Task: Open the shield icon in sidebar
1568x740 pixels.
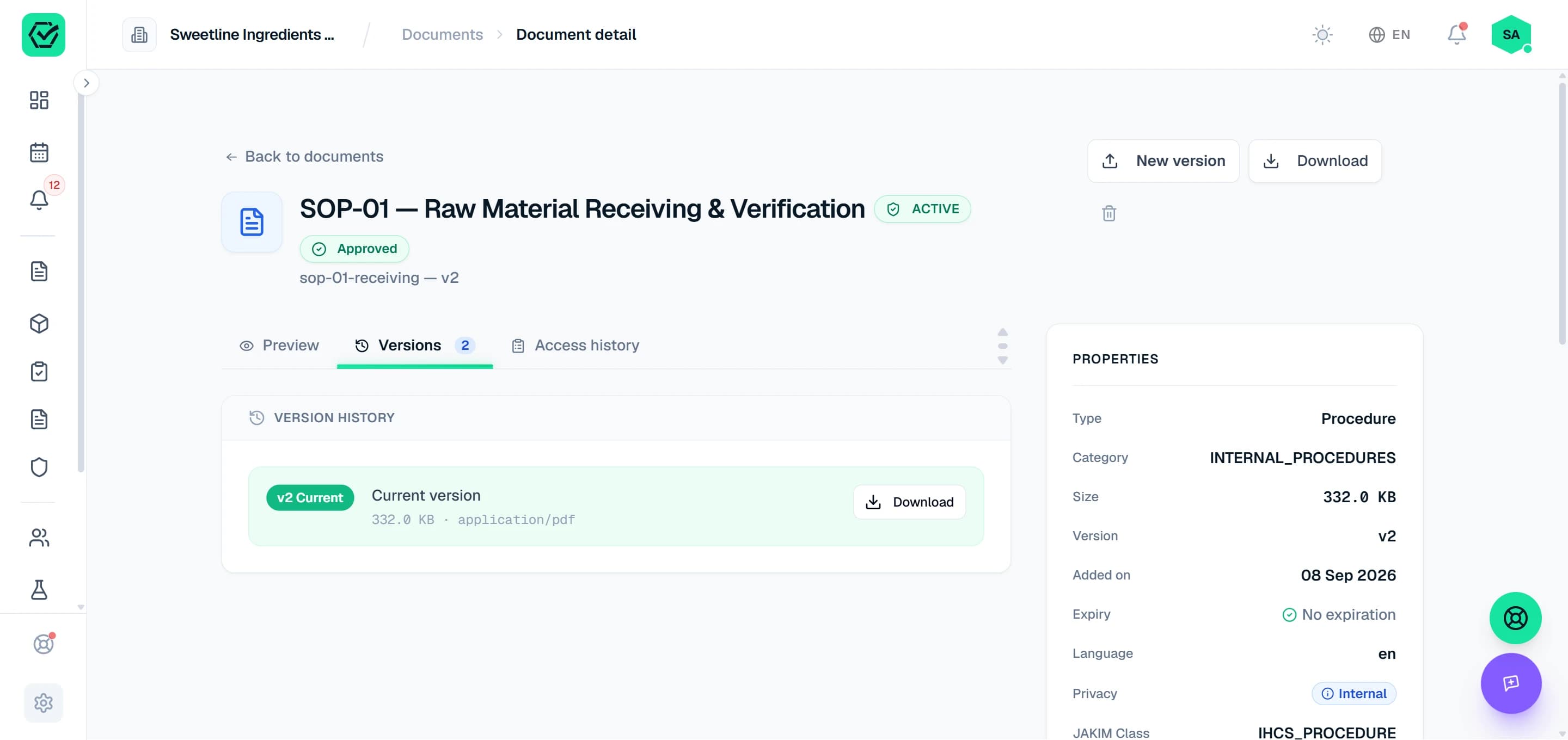Action: click(39, 467)
